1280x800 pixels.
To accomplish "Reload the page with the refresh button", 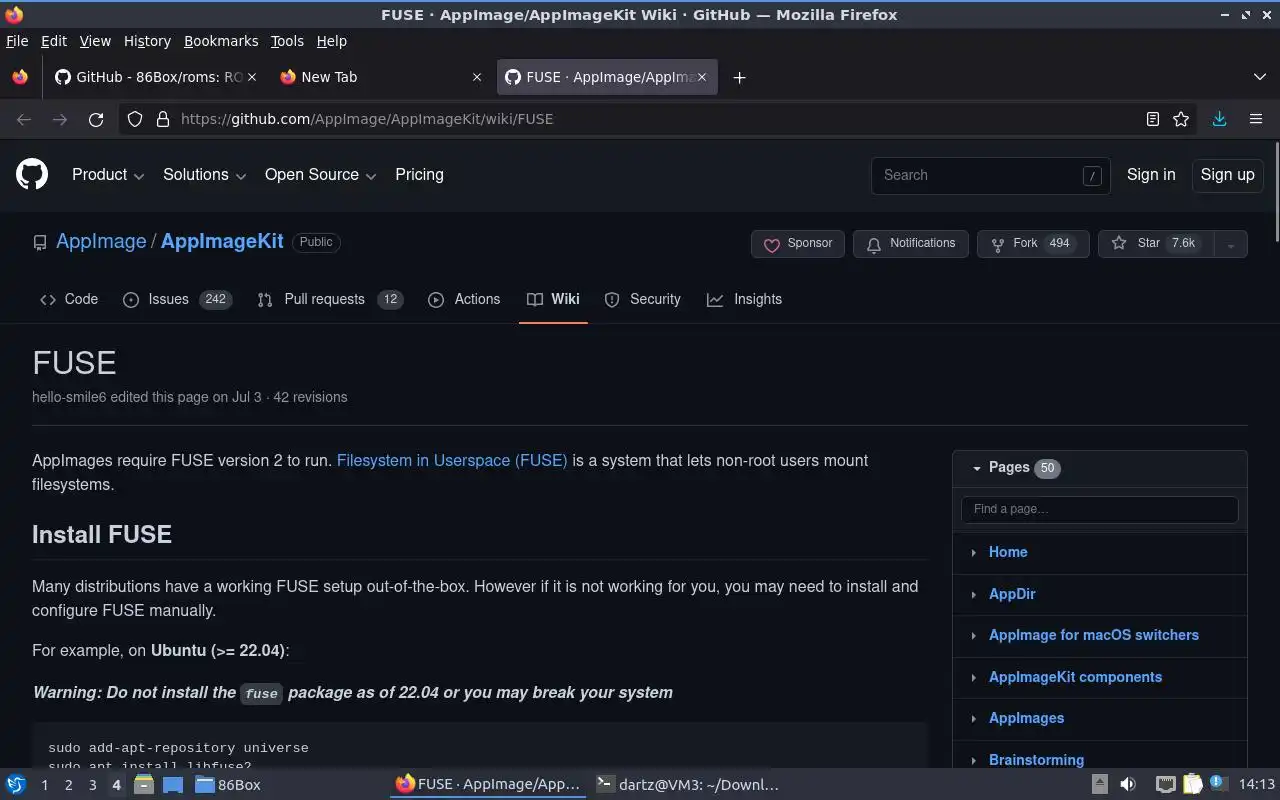I will (x=96, y=119).
